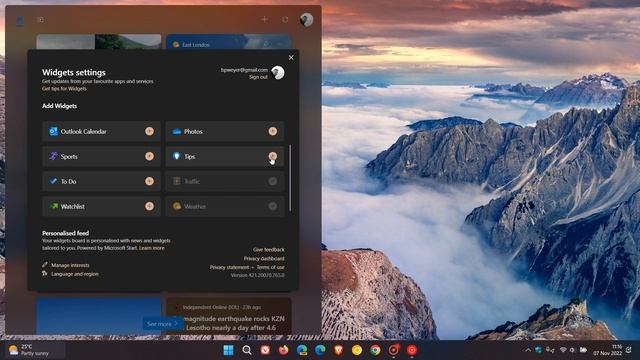Click the account avatar in Widgets settings

click(278, 73)
